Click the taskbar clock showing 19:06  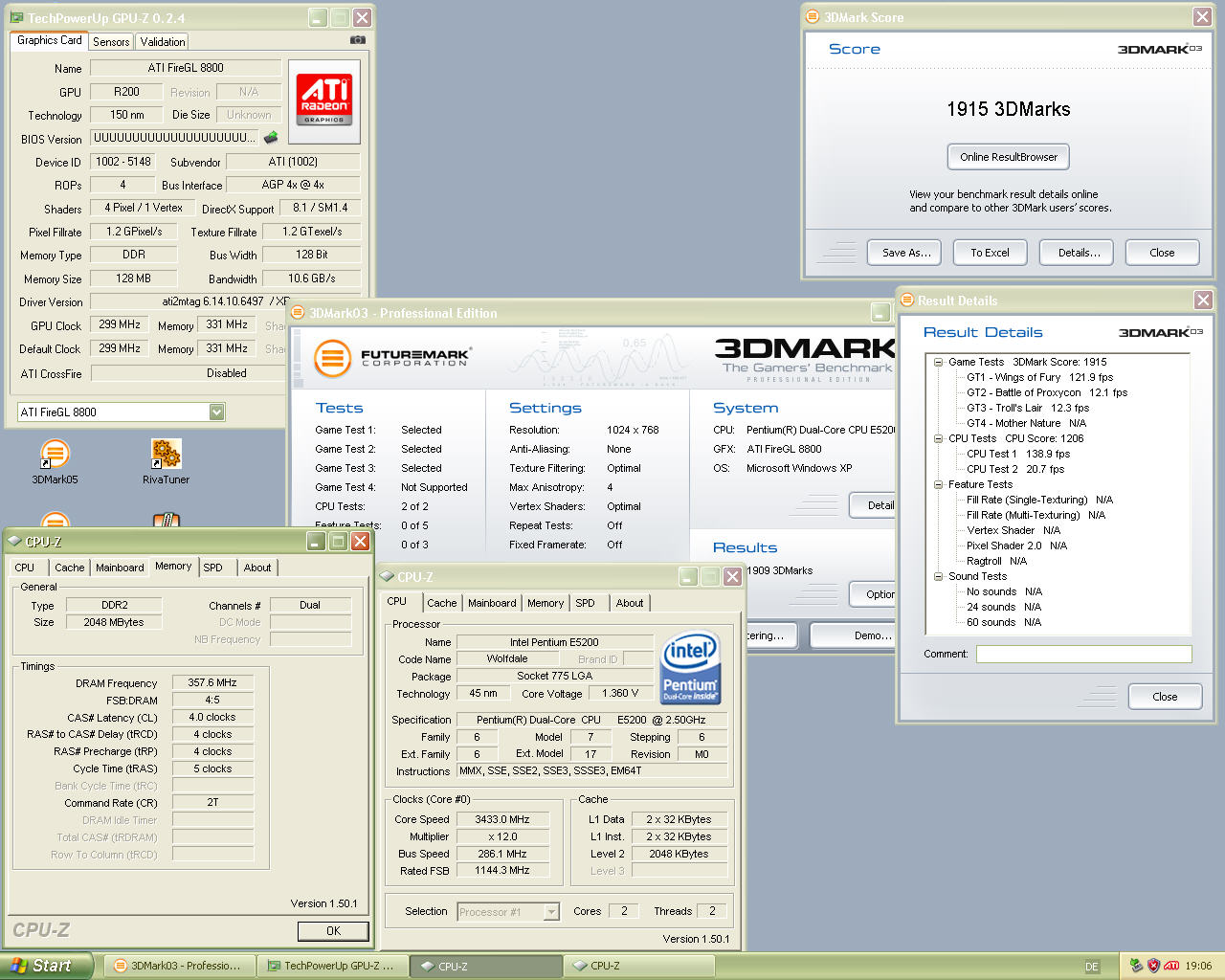pos(1198,967)
